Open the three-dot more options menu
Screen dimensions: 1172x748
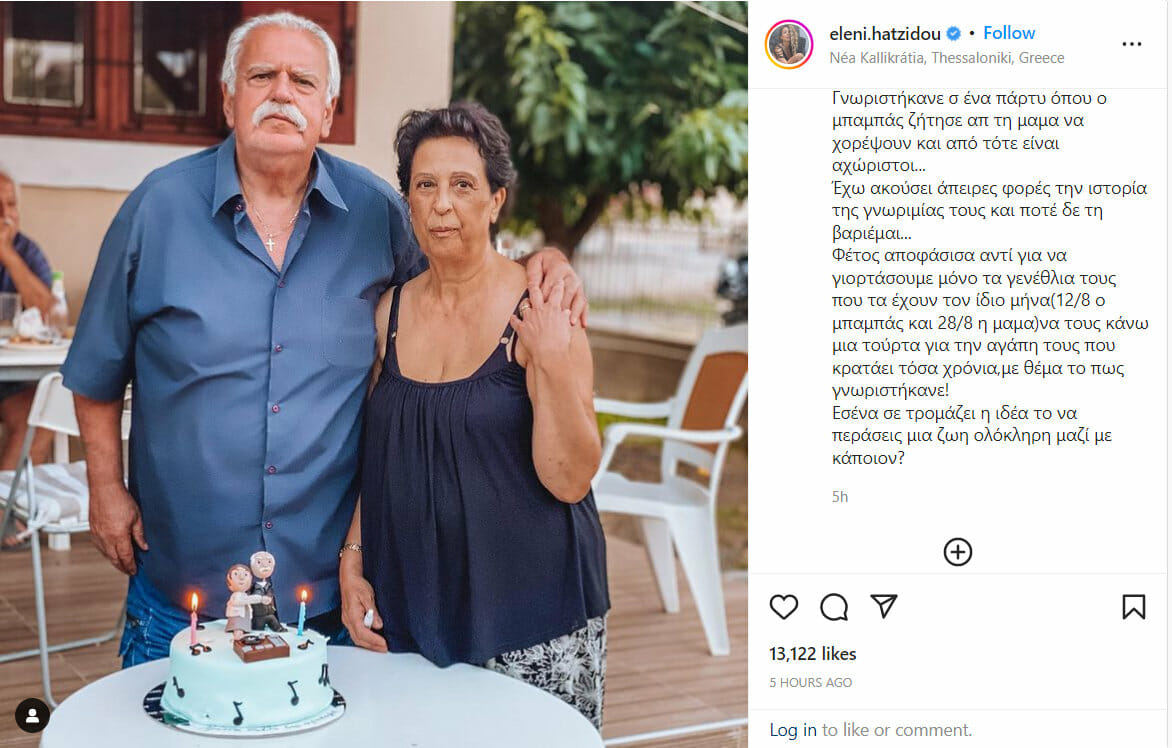1132,44
